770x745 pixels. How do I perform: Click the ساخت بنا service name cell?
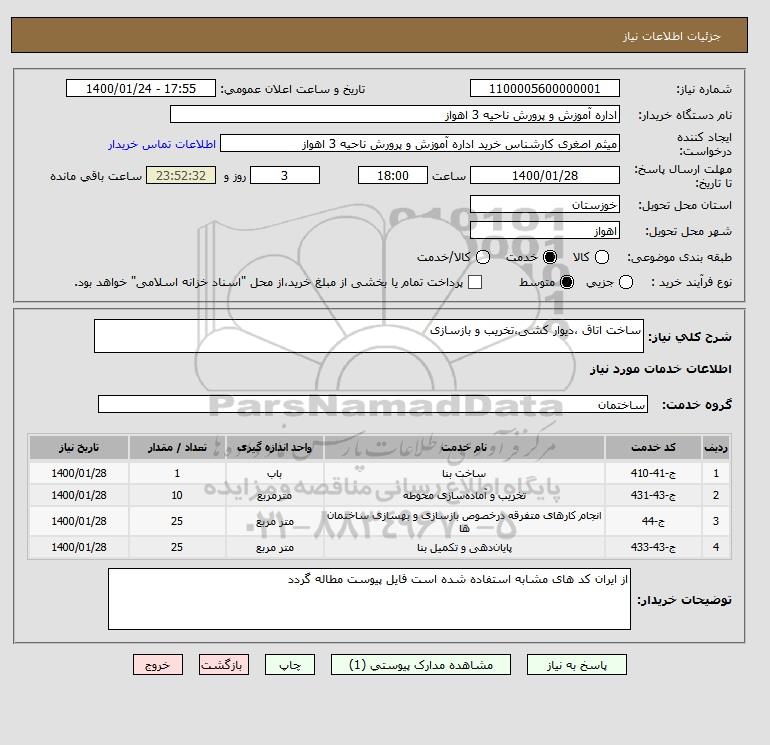click(x=464, y=473)
